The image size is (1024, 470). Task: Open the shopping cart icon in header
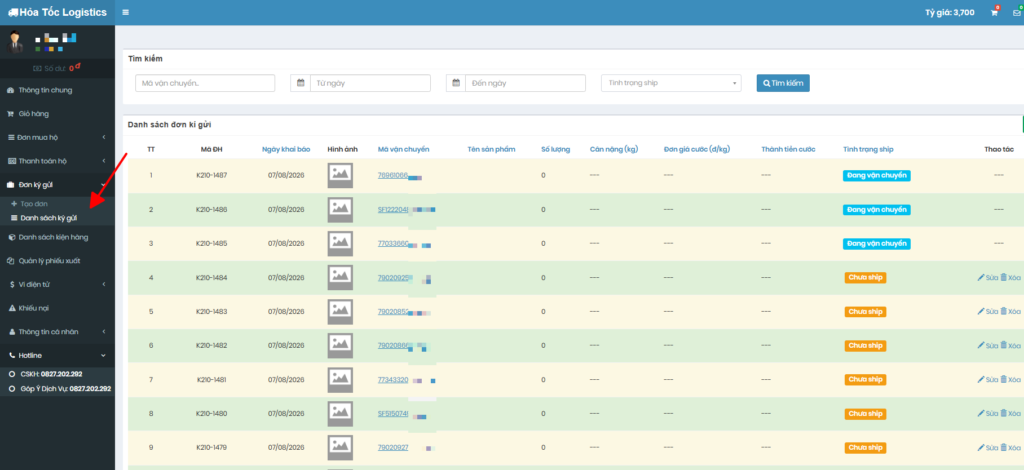[x=994, y=12]
